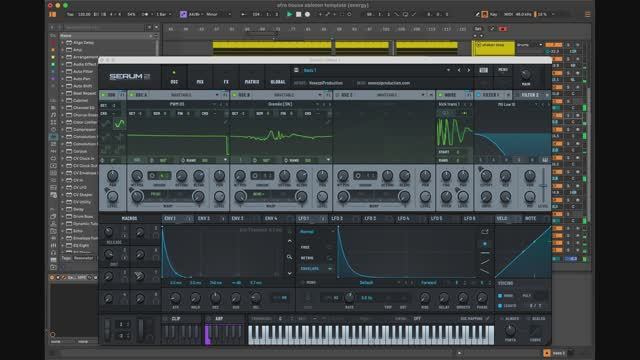This screenshot has height=360, width=640.
Task: Switch to the Serum GLOBAL tab
Action: 278,78
